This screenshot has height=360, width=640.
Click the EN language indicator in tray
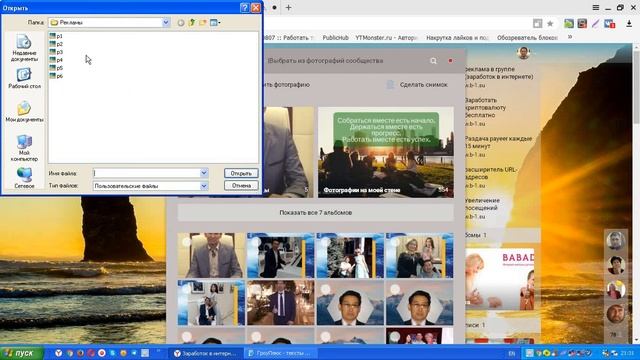512,353
